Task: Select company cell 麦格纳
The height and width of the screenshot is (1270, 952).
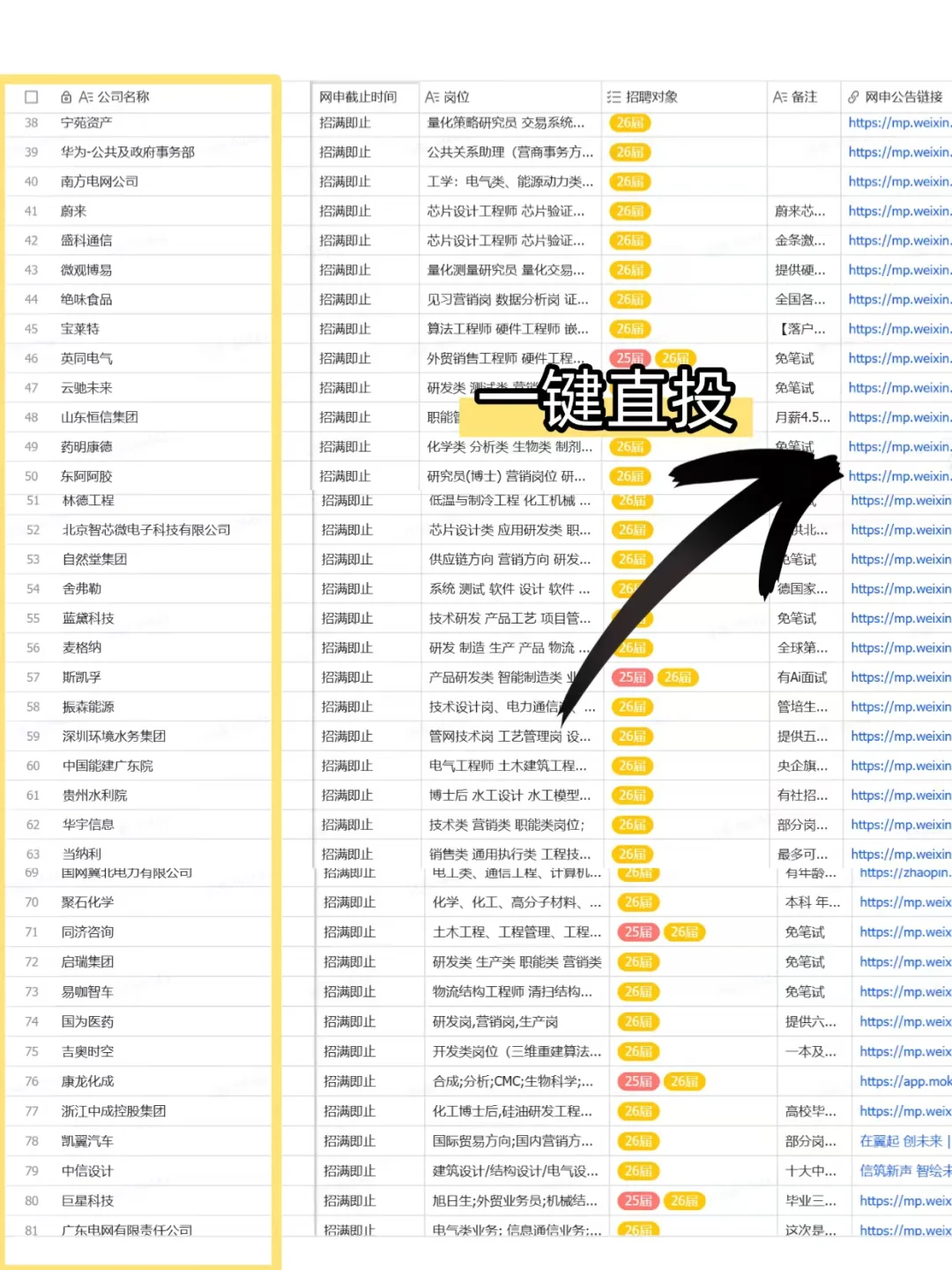Action: tap(82, 647)
